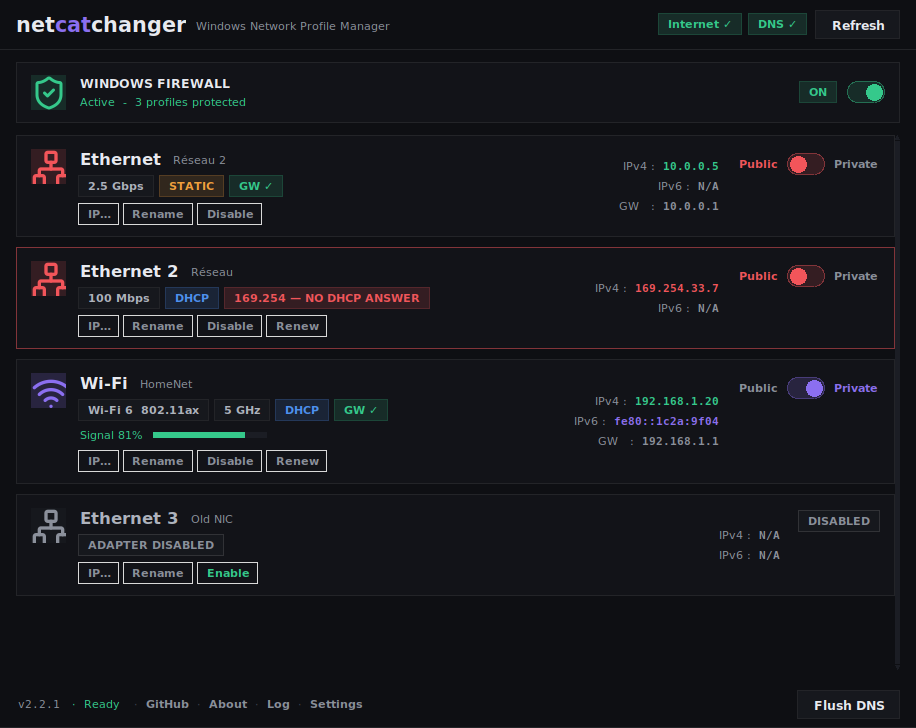Click the 169.254 NO DHCP ANSWER warning
916x728 pixels.
pyautogui.click(x=327, y=298)
